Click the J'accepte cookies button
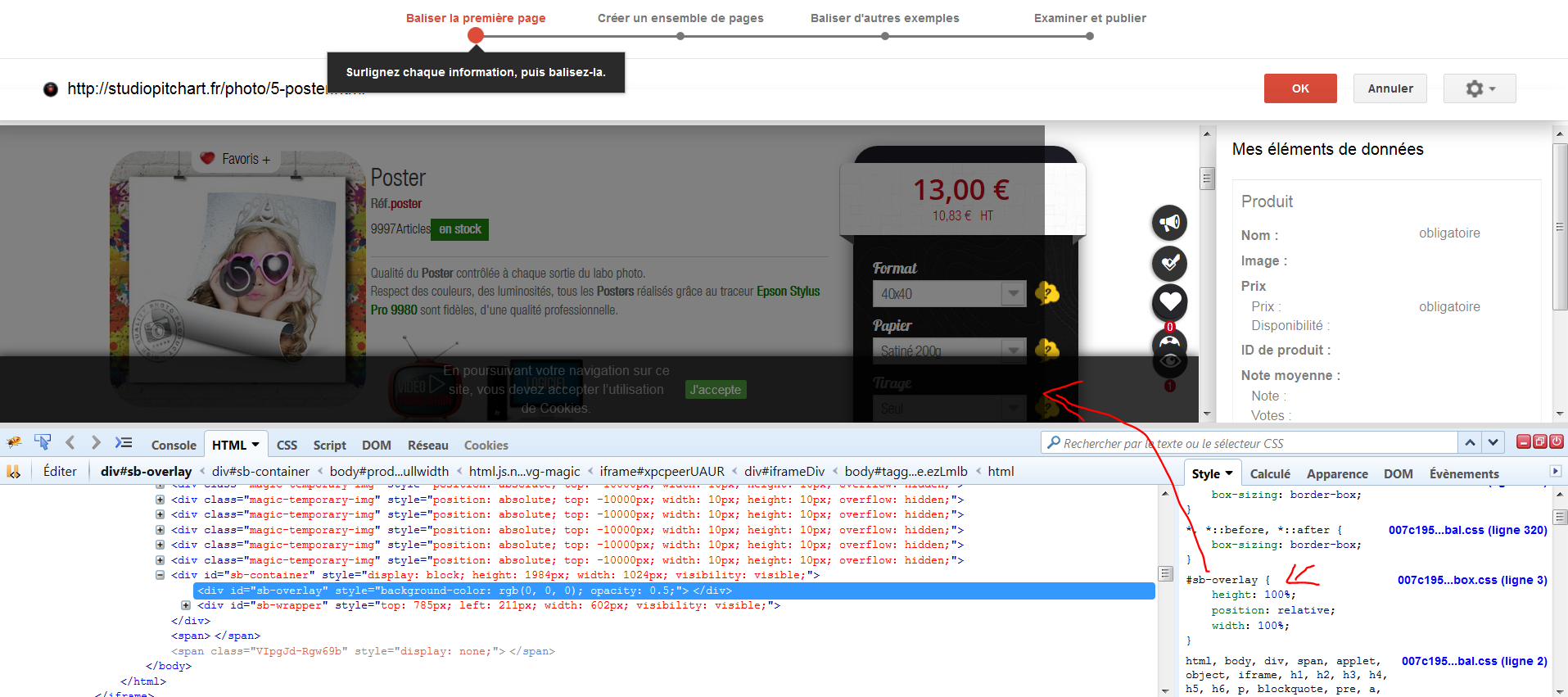 [716, 390]
